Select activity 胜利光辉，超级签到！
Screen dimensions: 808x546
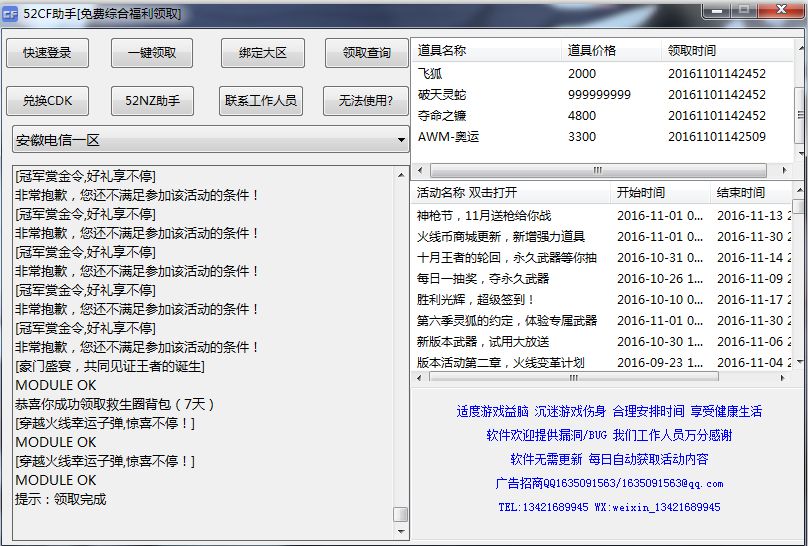click(603, 300)
